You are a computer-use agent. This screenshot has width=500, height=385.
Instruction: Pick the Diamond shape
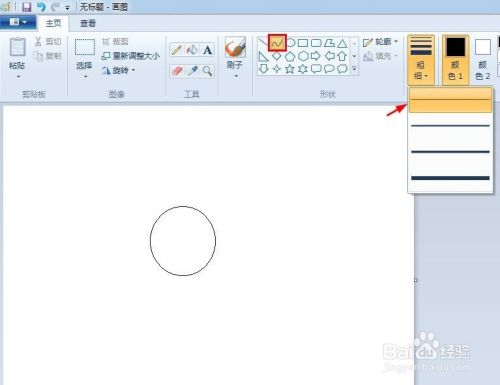(277, 56)
